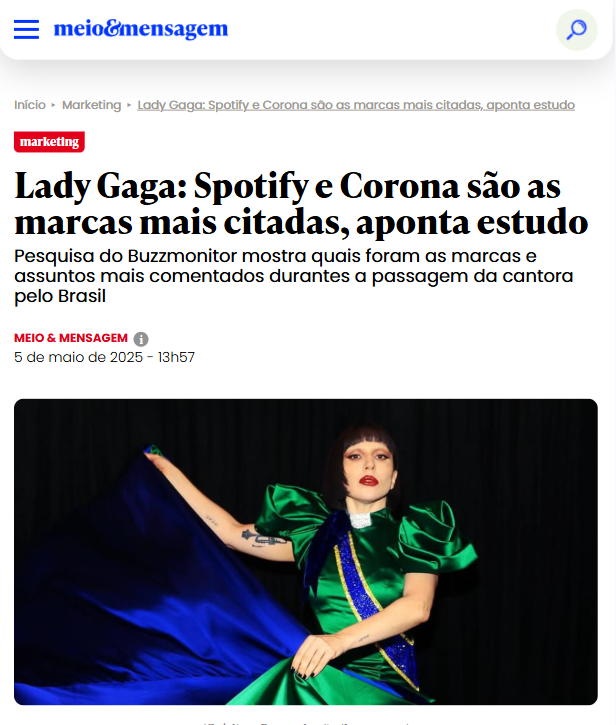Open the Início breadcrumb link

point(30,105)
